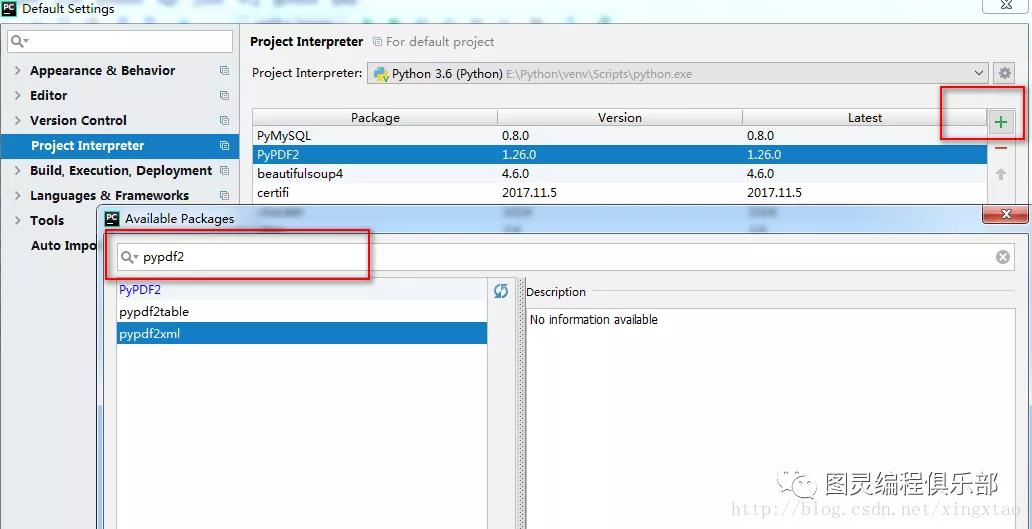Click the upgrade package up-arrow icon
This screenshot has height=529, width=1032.
pyautogui.click(x=1000, y=174)
